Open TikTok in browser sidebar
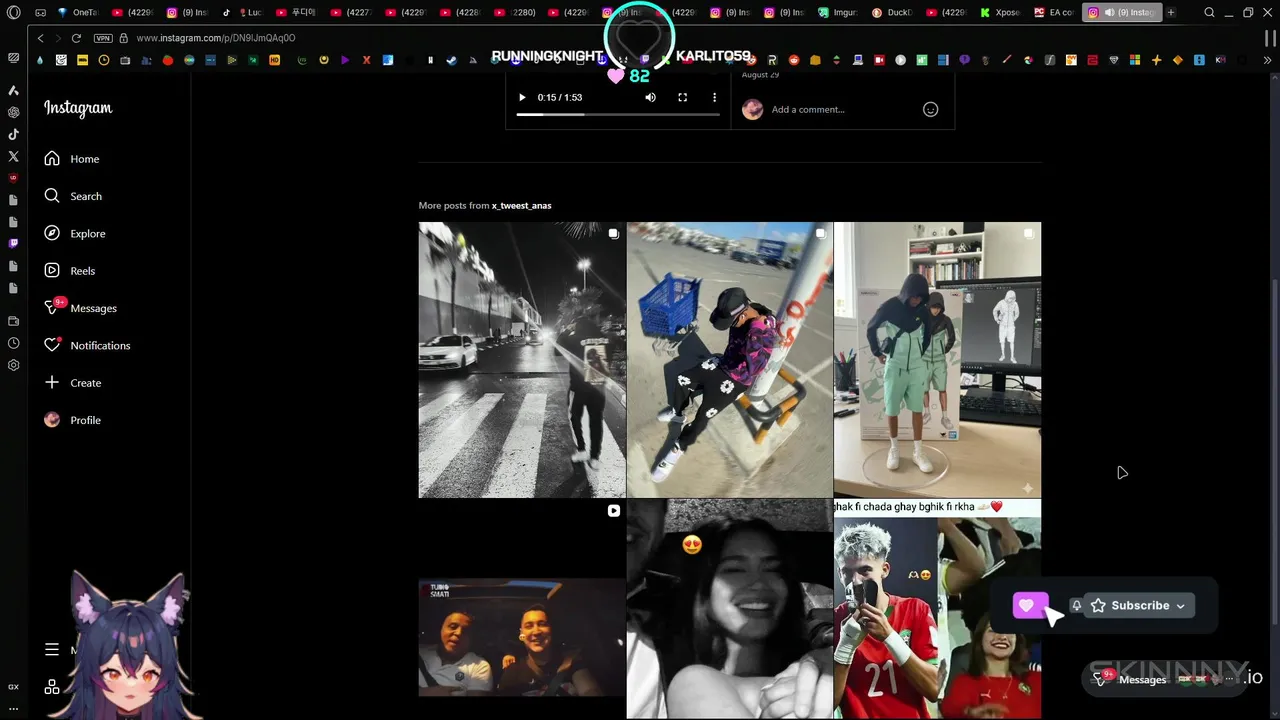Image resolution: width=1280 pixels, height=720 pixels. [13, 134]
